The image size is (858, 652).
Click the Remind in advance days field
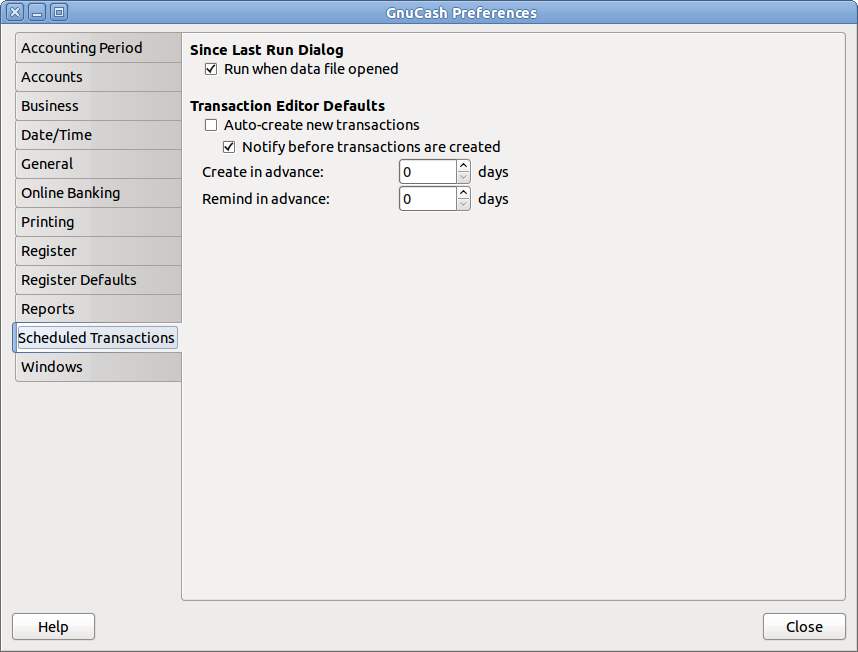pyautogui.click(x=428, y=199)
